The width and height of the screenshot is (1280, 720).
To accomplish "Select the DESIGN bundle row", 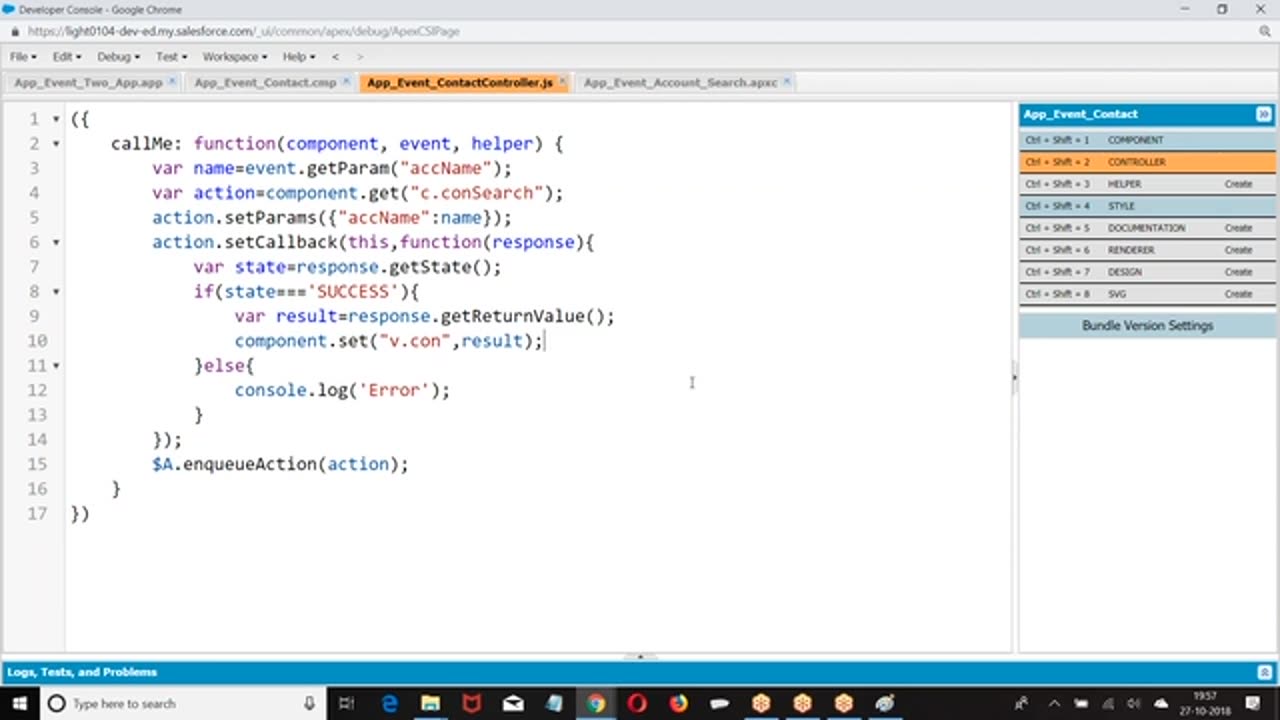I will [x=1148, y=272].
